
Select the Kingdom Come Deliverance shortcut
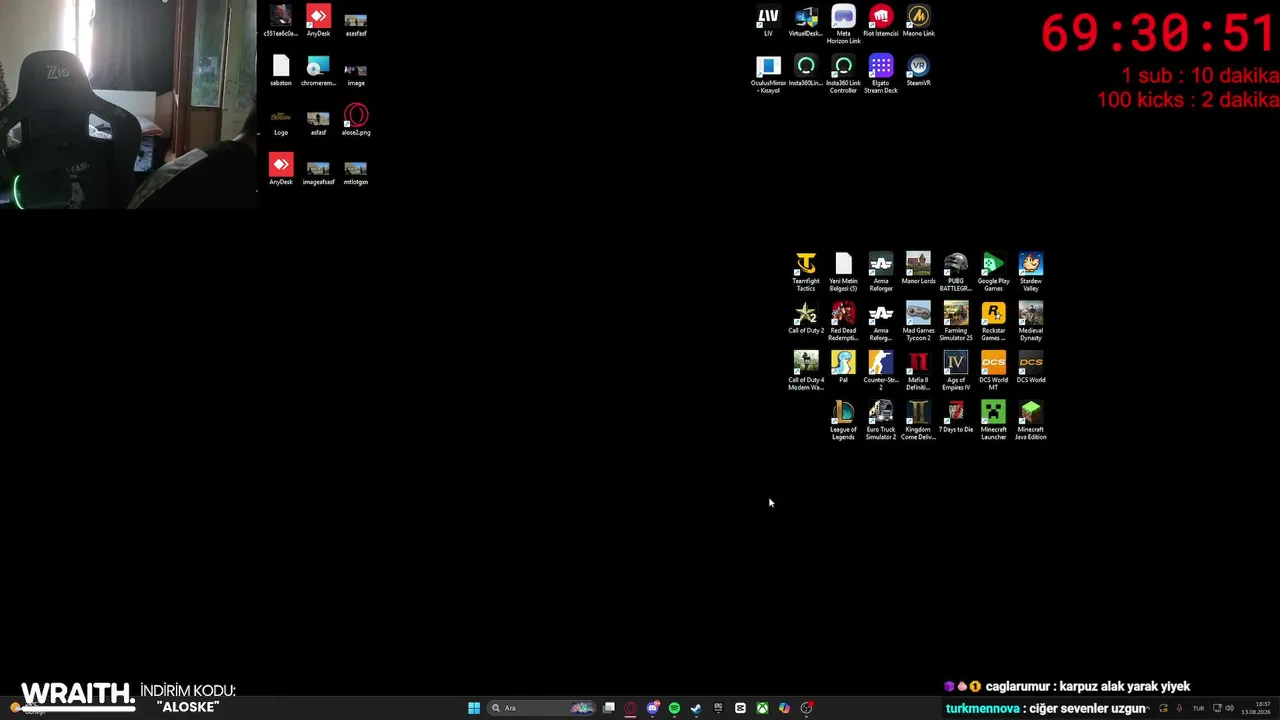918,421
